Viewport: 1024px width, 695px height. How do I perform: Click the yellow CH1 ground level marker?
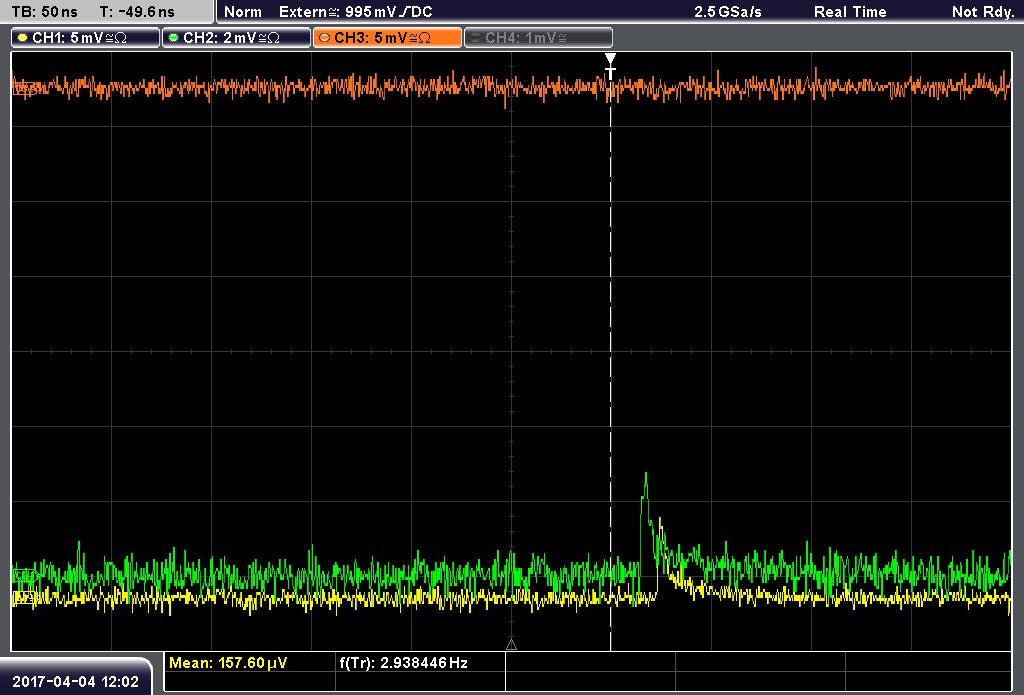point(24,597)
